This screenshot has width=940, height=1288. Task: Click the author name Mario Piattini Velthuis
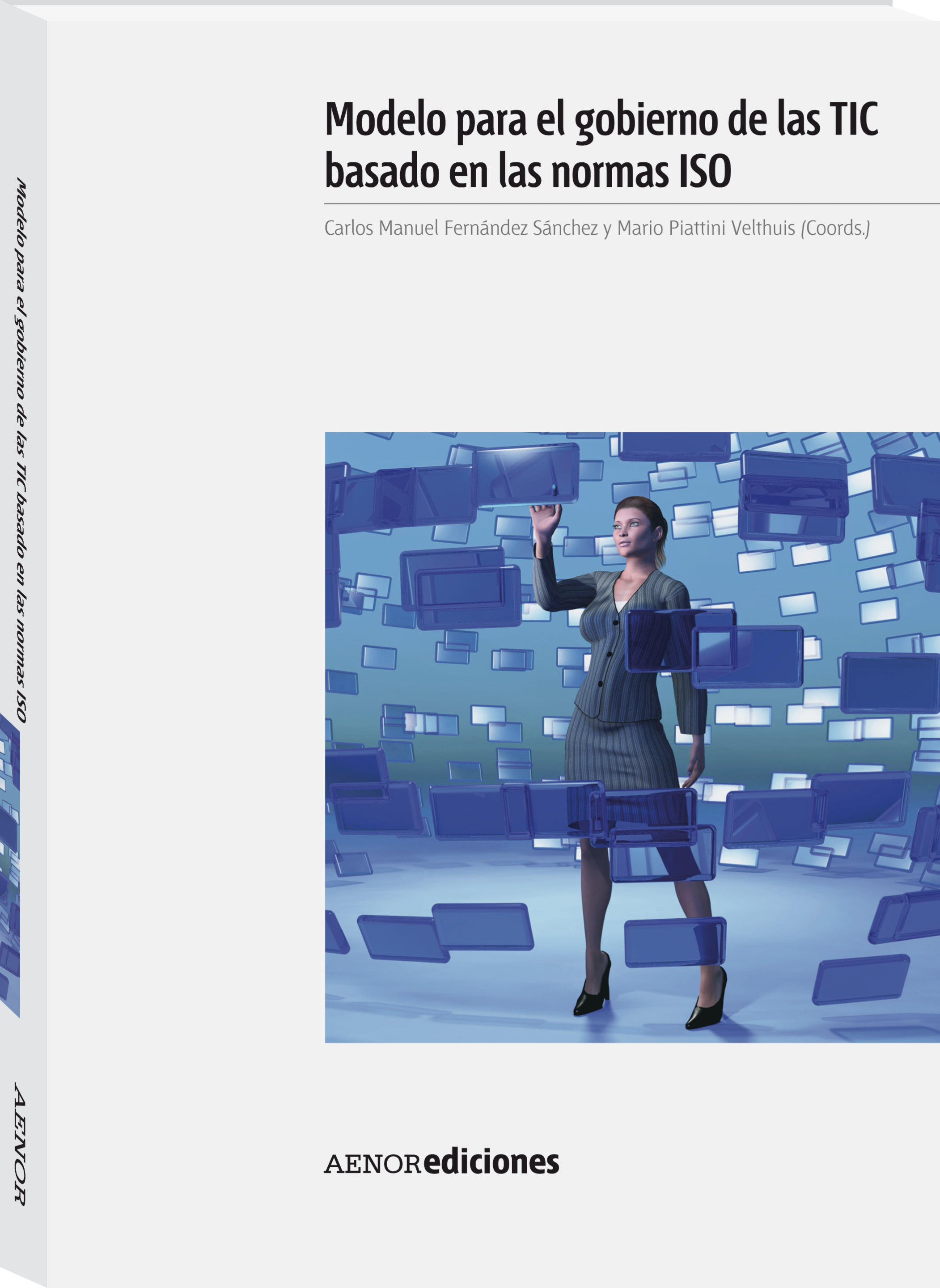click(706, 228)
